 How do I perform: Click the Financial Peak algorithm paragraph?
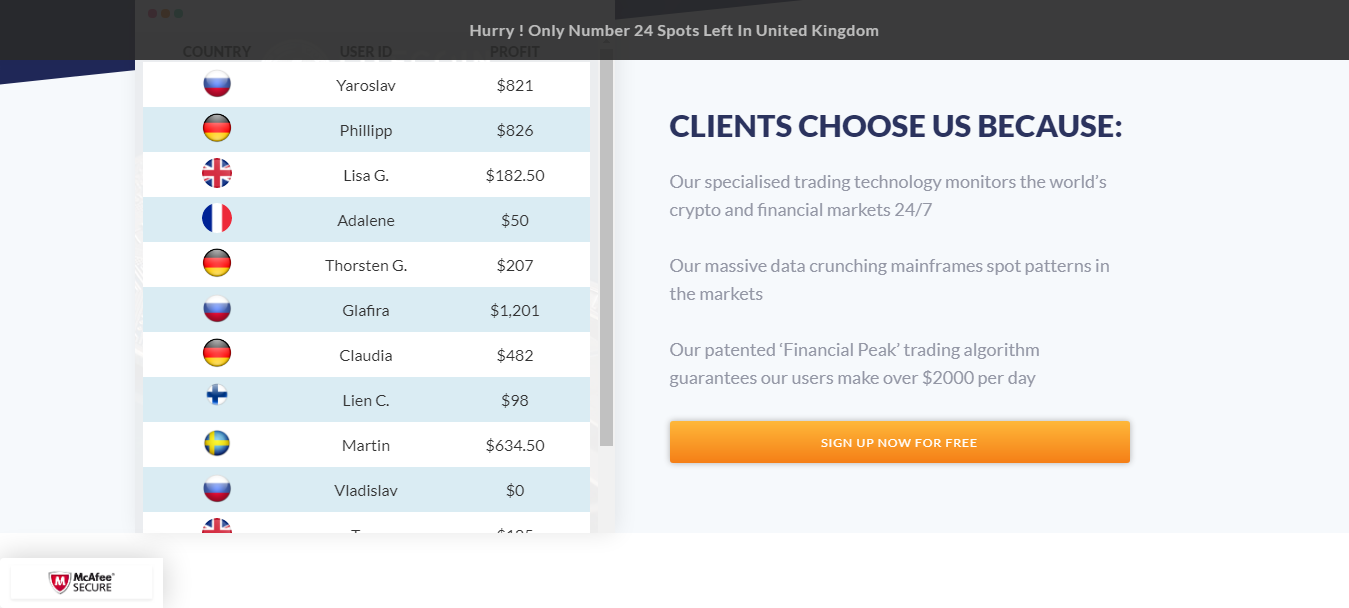855,364
